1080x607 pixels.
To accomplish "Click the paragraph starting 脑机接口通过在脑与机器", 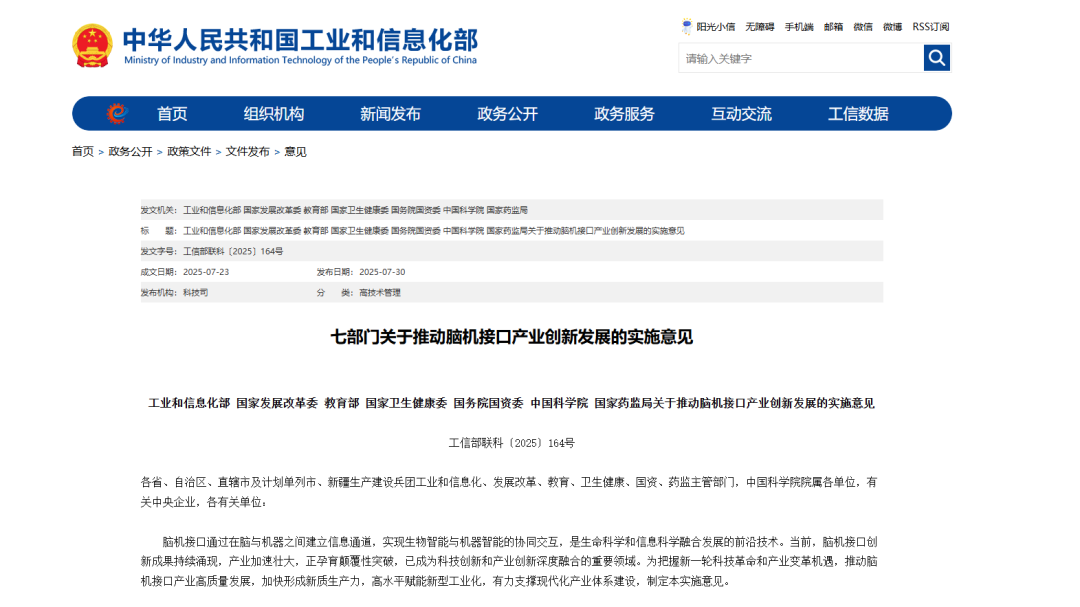I will pos(509,562).
